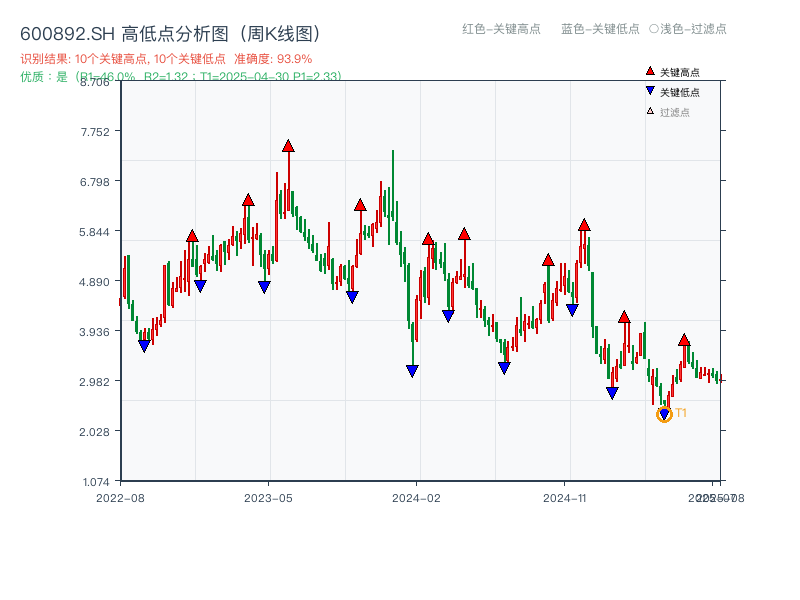Click the orange T1 circle marker on the chart

(x=665, y=414)
